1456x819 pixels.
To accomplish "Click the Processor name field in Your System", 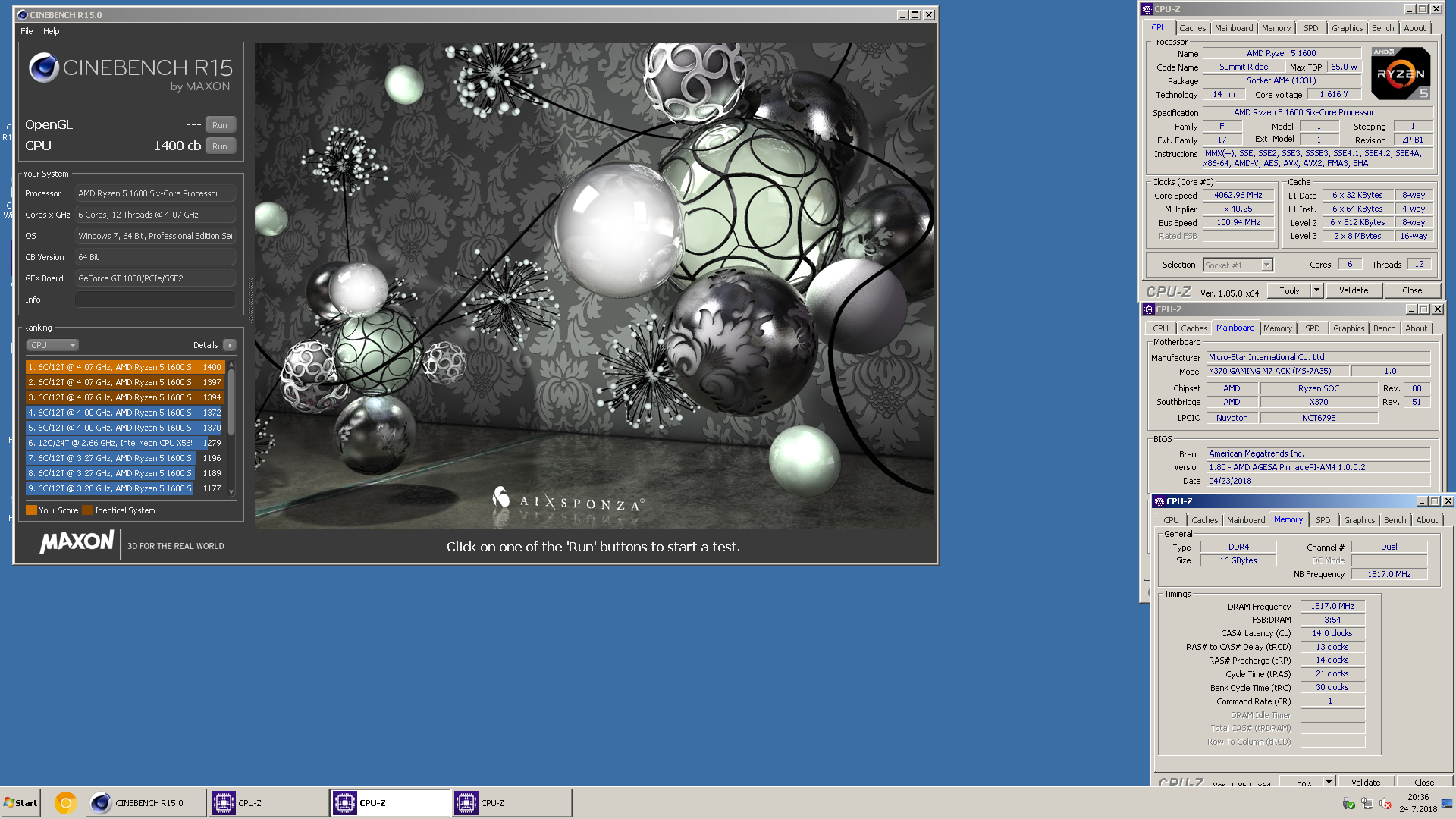I will coord(155,193).
